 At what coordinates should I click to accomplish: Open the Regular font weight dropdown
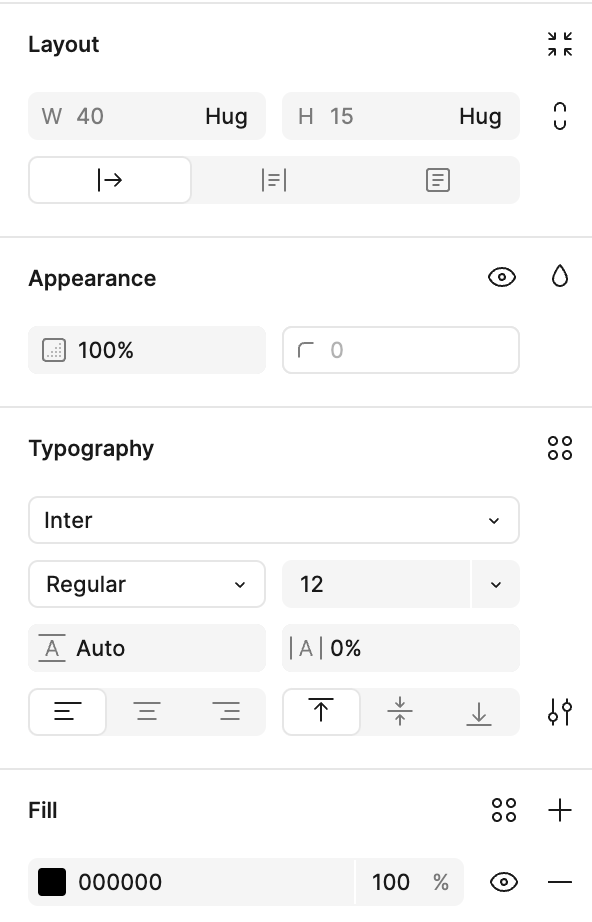147,584
